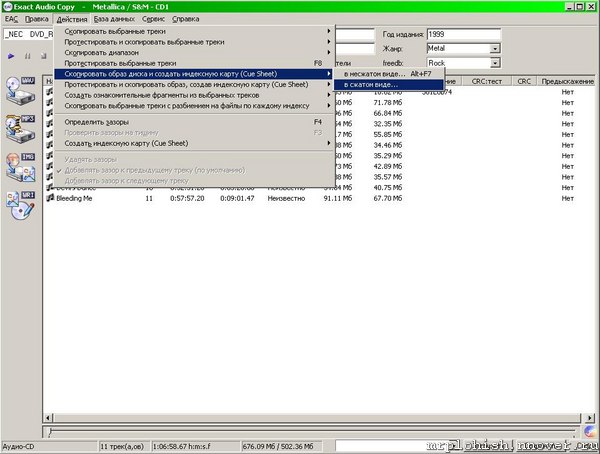600x454 pixels.
Task: Choose Протестировать и скопировать выбранные треки
Action: coord(194,42)
